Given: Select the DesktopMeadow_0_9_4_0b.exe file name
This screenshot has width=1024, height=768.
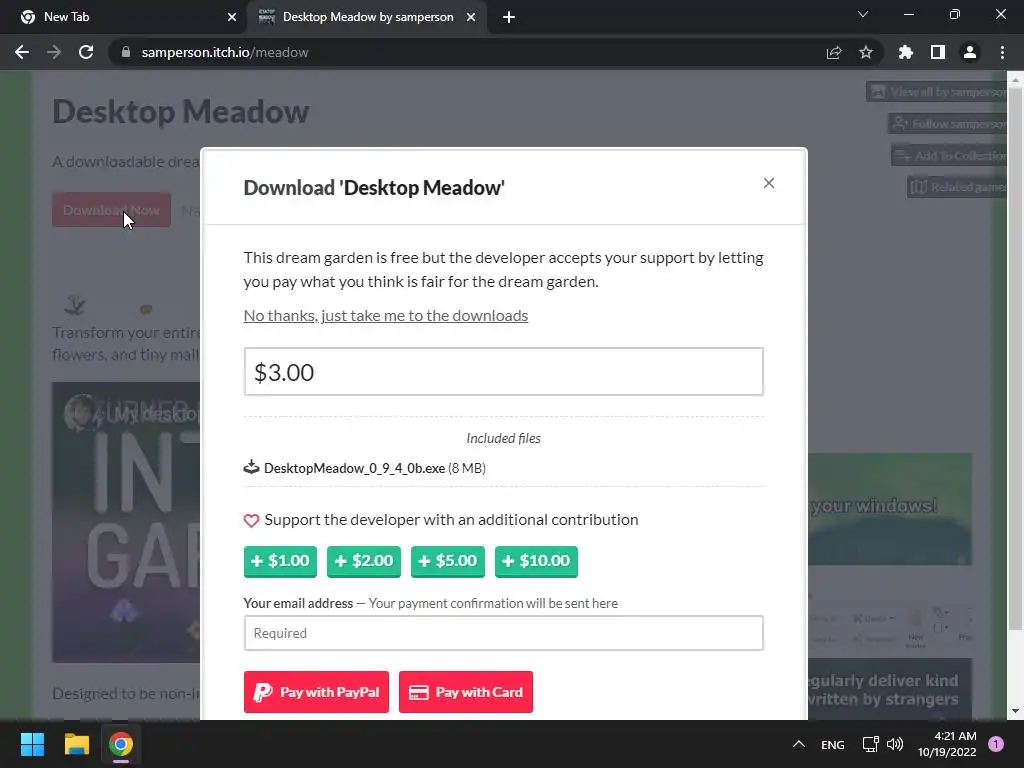Looking at the screenshot, I should [x=355, y=468].
